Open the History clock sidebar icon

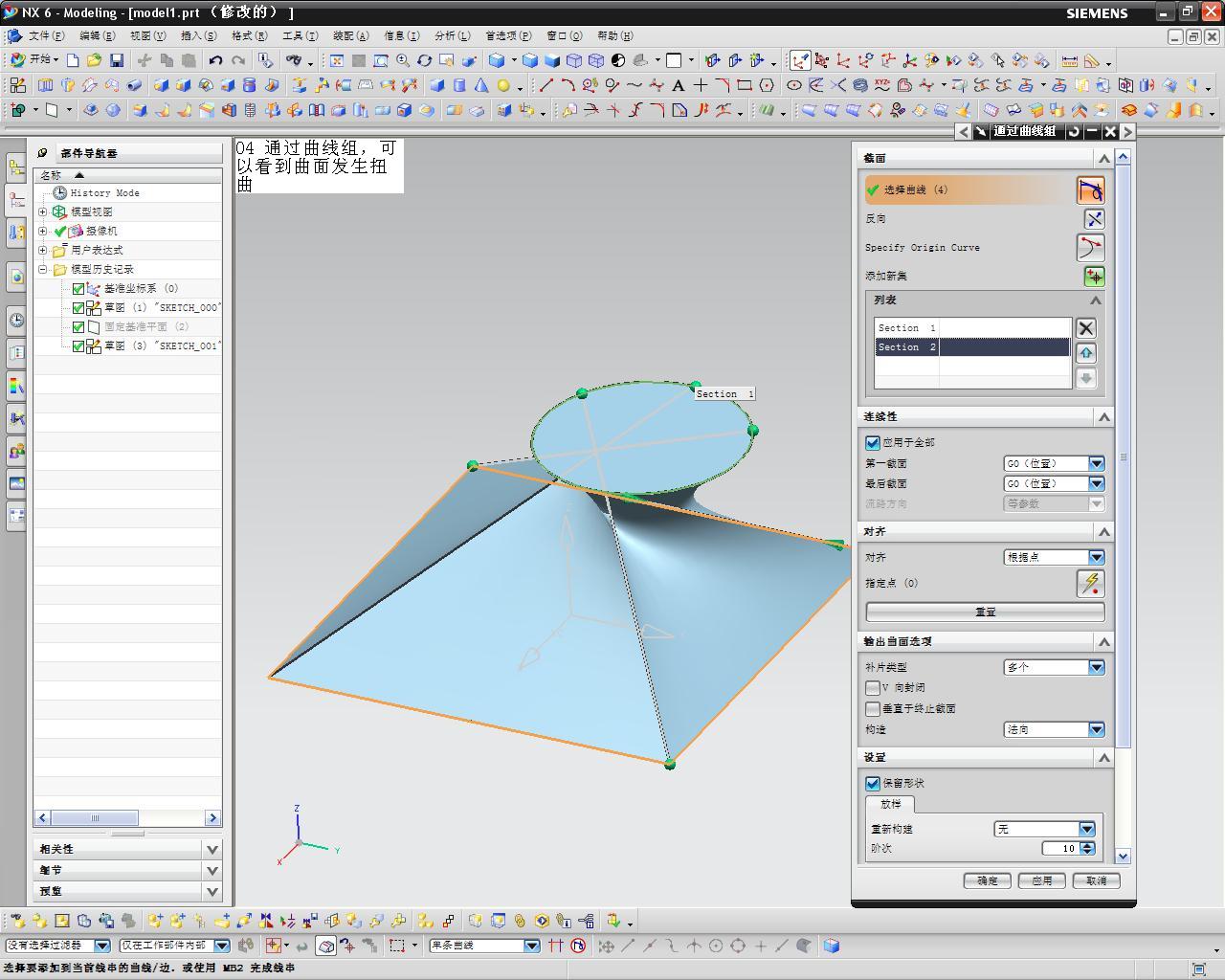pos(16,320)
